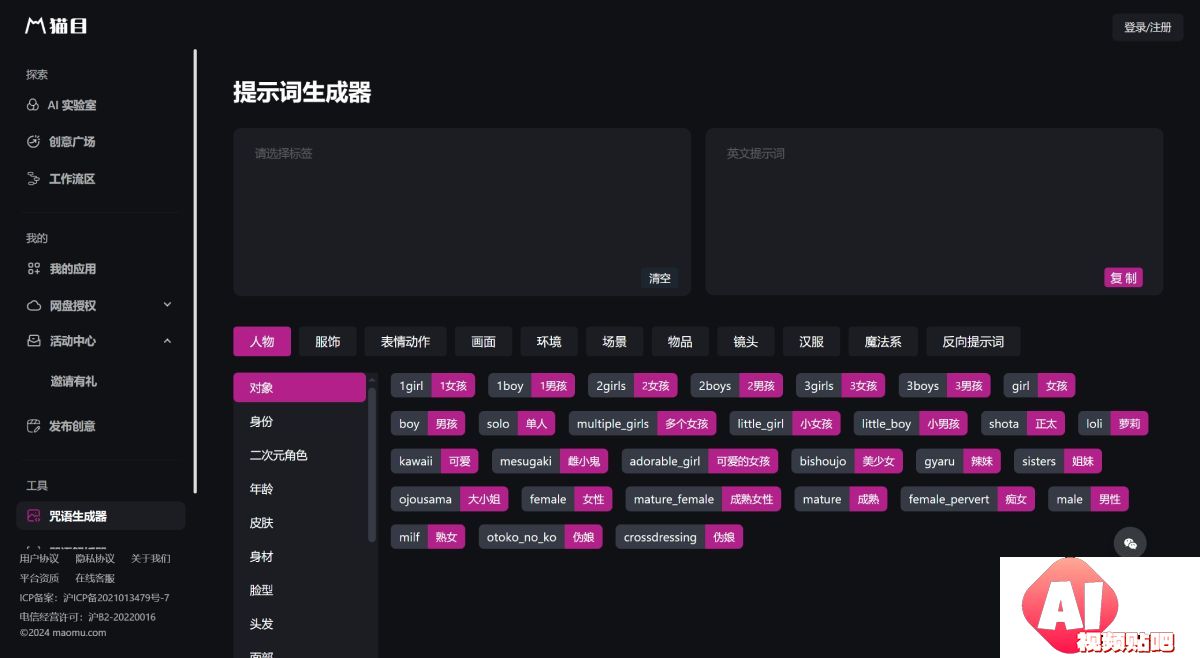Click inside the 请选择标签 tag box
1200x658 pixels.
pyautogui.click(x=462, y=211)
